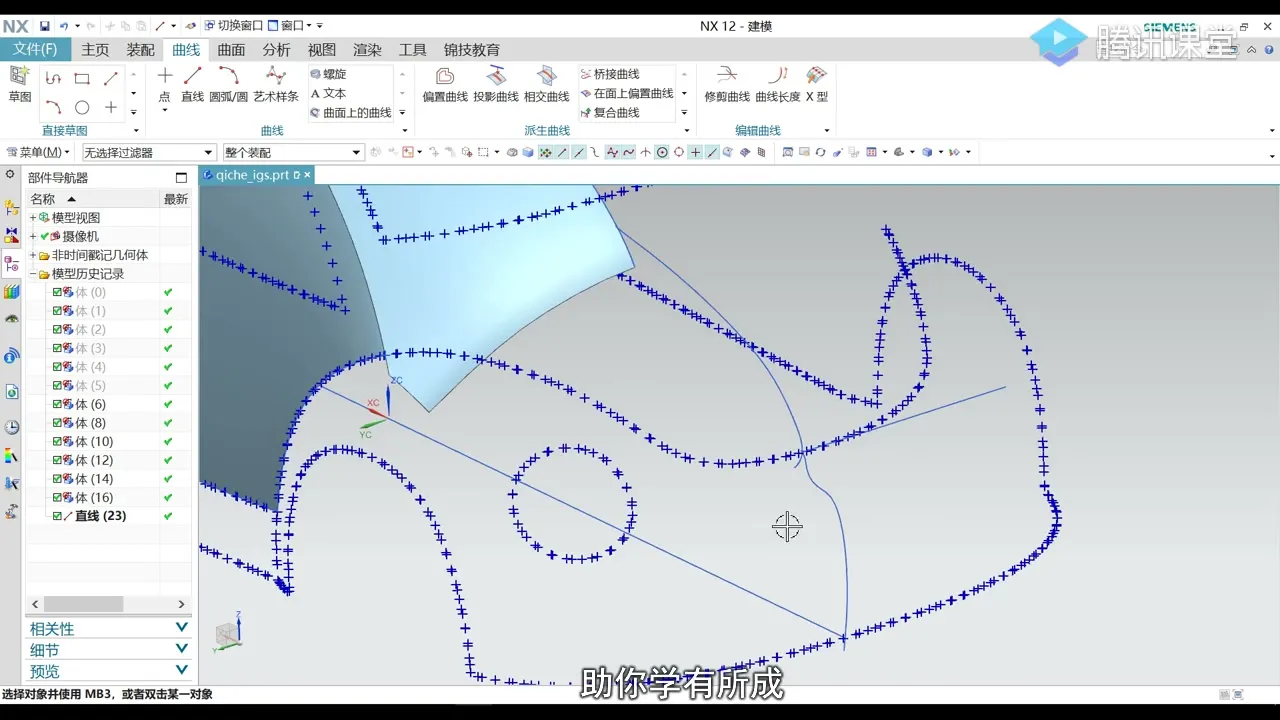Select the 圆弧/圆 (Arc/Circle) tool
This screenshot has width=1280, height=720.
pos(228,87)
